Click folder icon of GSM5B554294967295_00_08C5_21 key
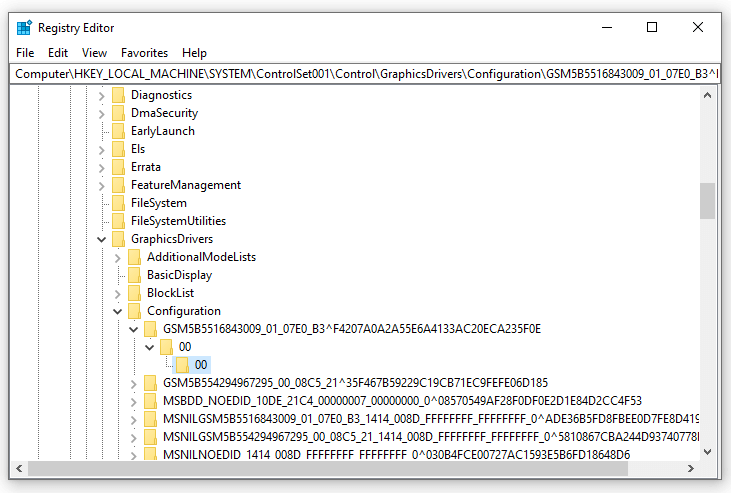The image size is (731, 493). [x=151, y=383]
